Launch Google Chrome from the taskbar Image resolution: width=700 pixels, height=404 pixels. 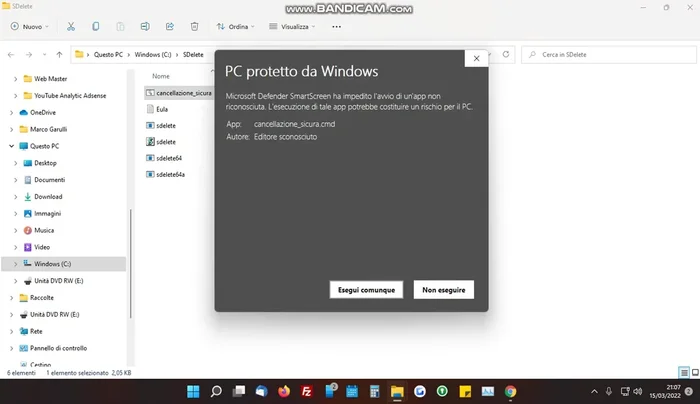pyautogui.click(x=510, y=392)
